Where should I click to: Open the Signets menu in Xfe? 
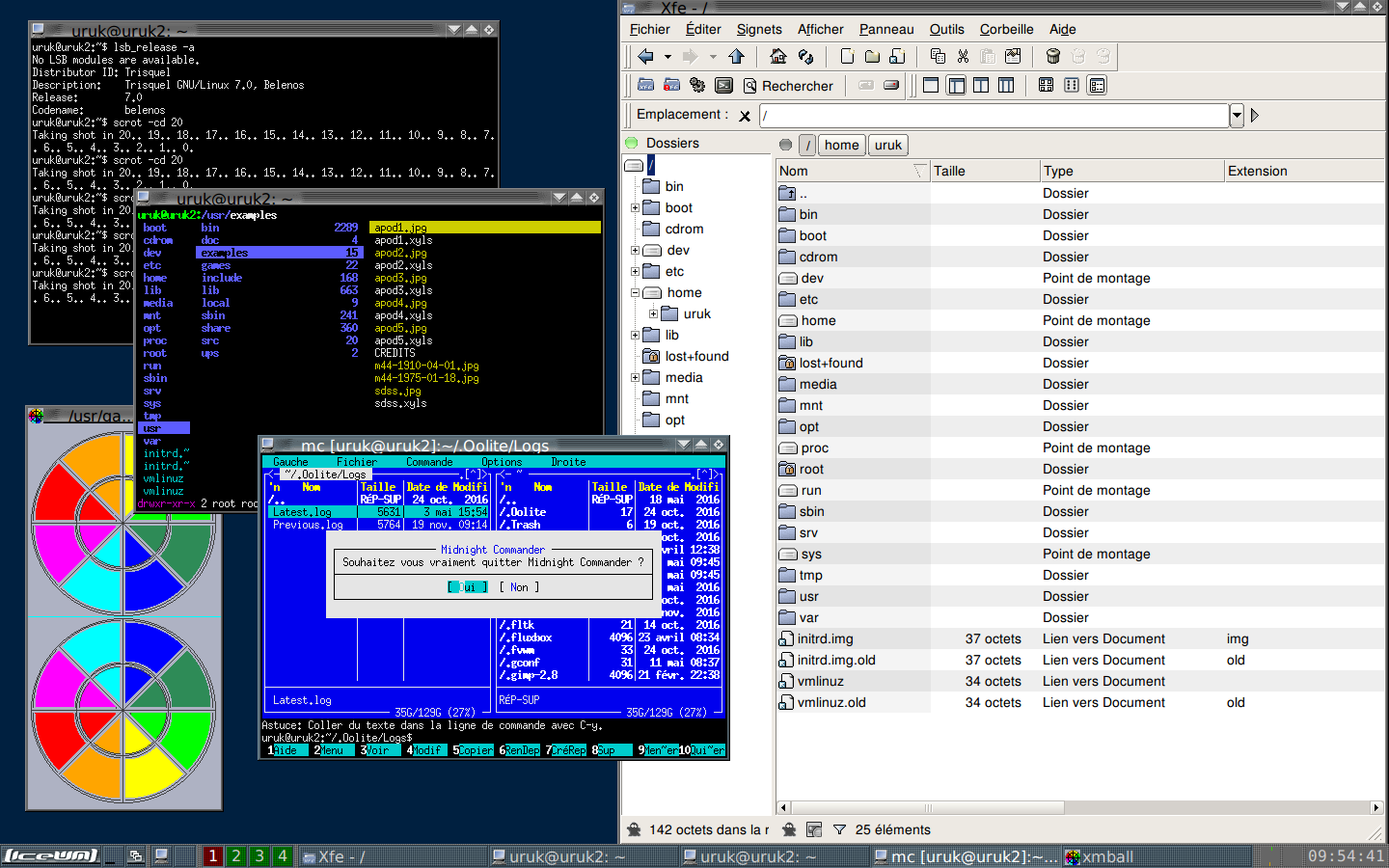coord(759,30)
